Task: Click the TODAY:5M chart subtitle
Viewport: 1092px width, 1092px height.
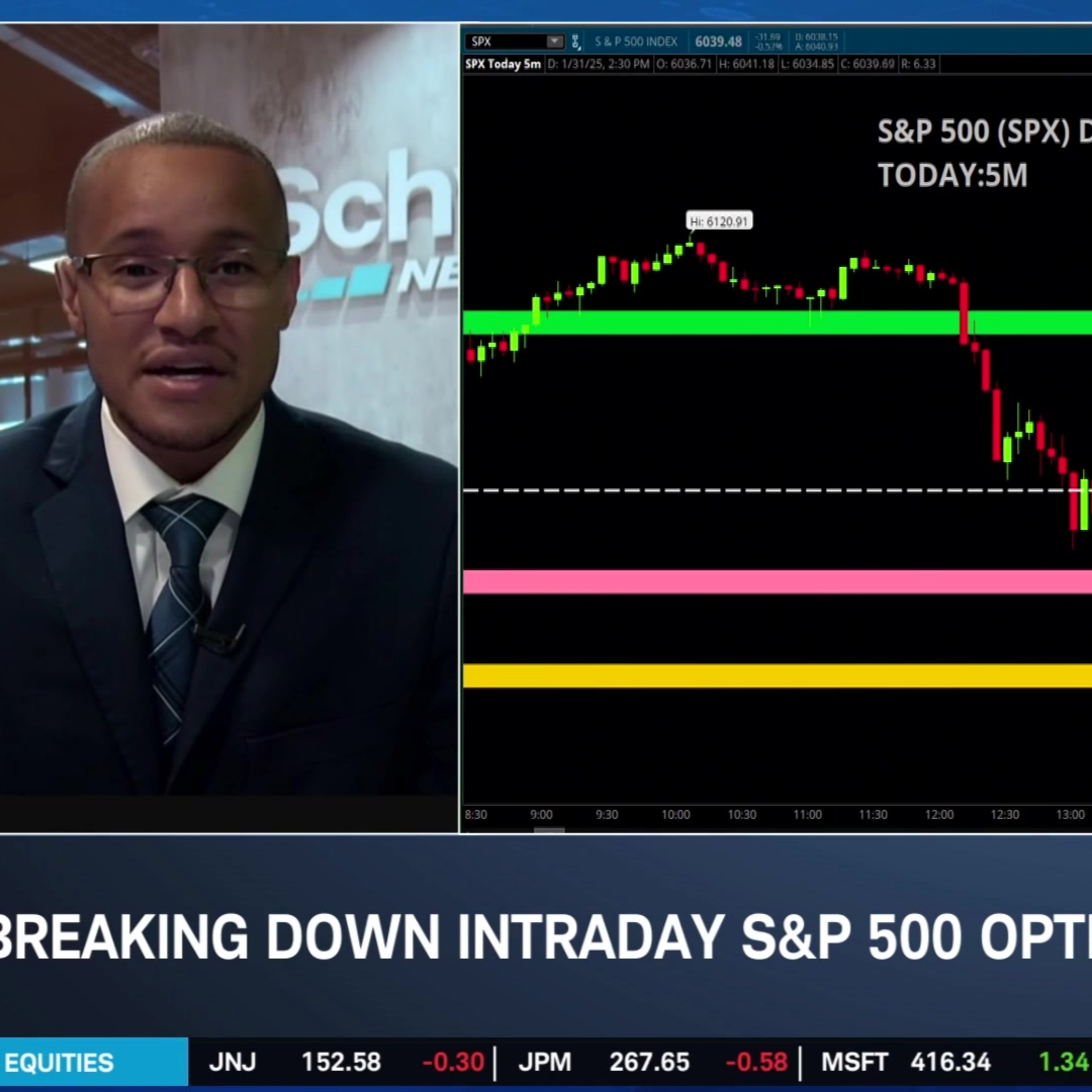Action: tap(952, 175)
